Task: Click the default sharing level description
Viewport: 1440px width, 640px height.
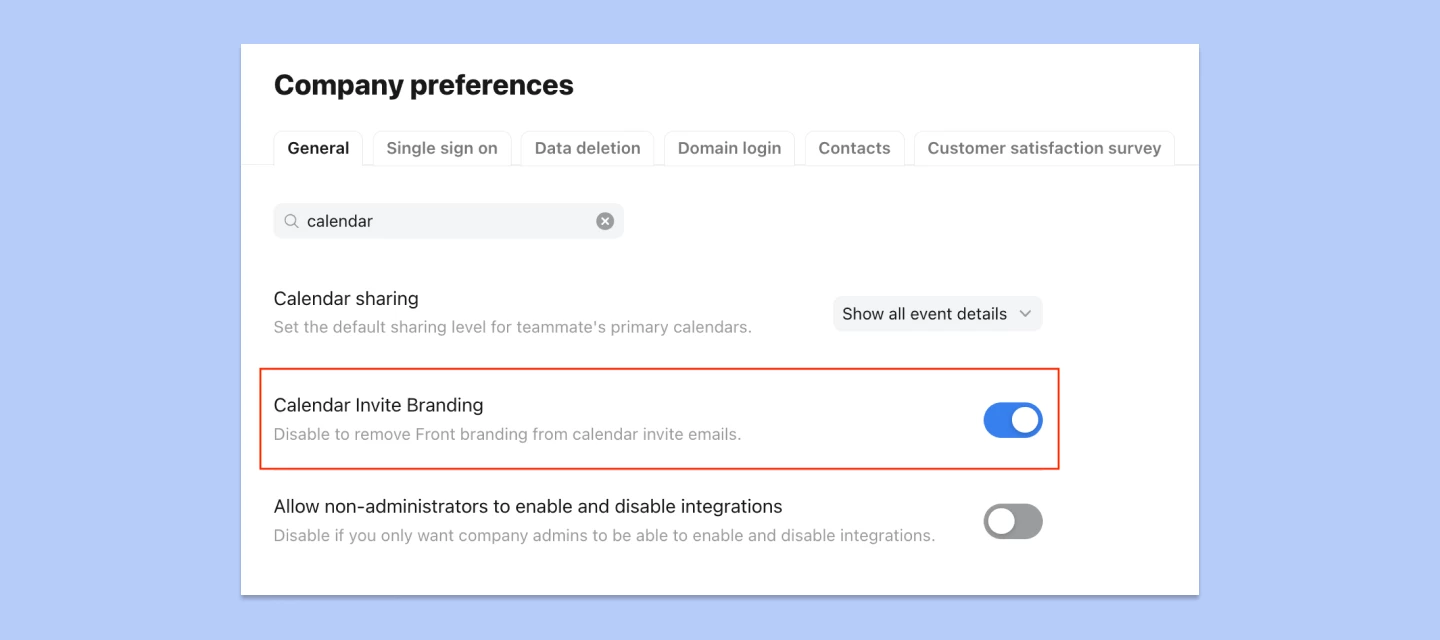Action: pos(512,327)
